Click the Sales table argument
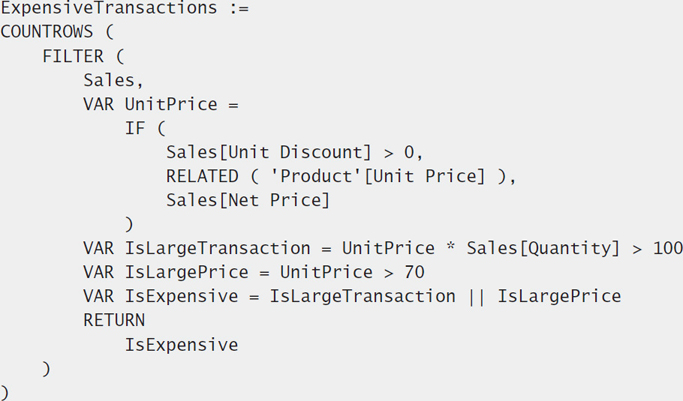Image resolution: width=683 pixels, height=401 pixels. click(109, 80)
